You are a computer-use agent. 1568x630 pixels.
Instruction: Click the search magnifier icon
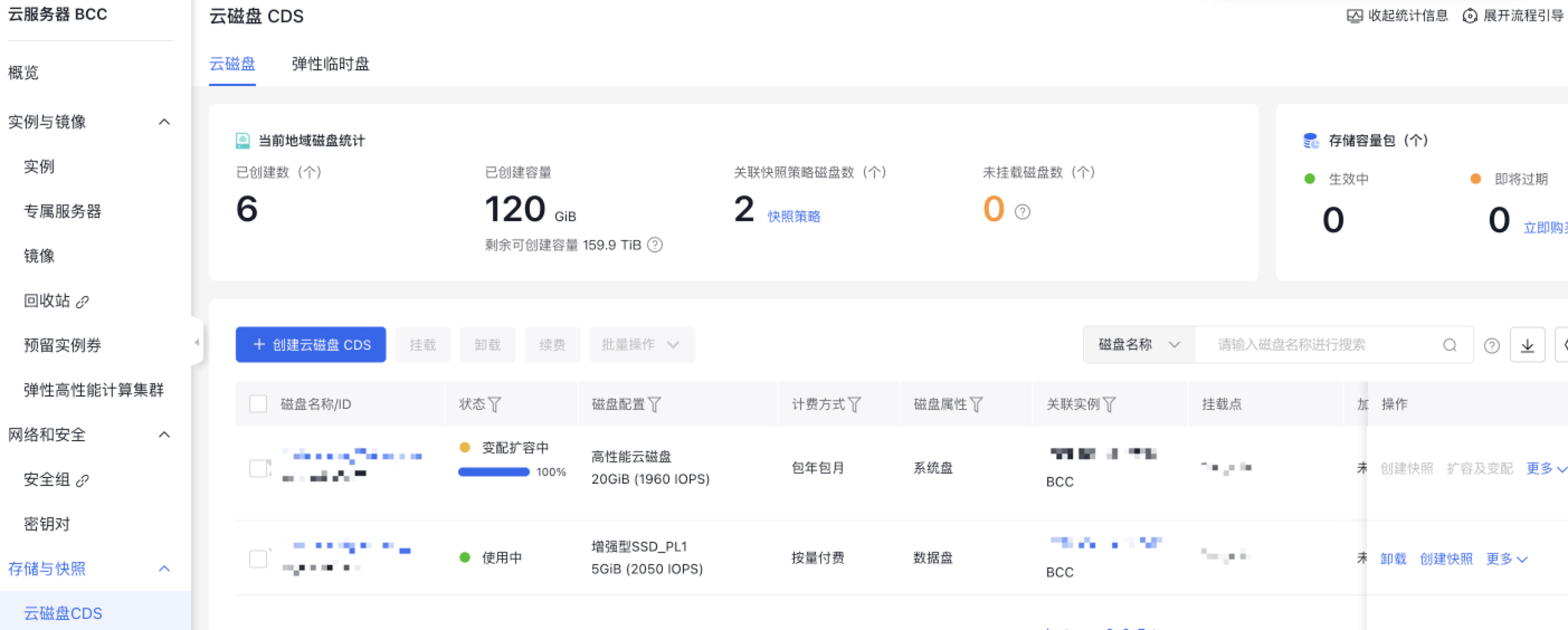tap(1450, 345)
